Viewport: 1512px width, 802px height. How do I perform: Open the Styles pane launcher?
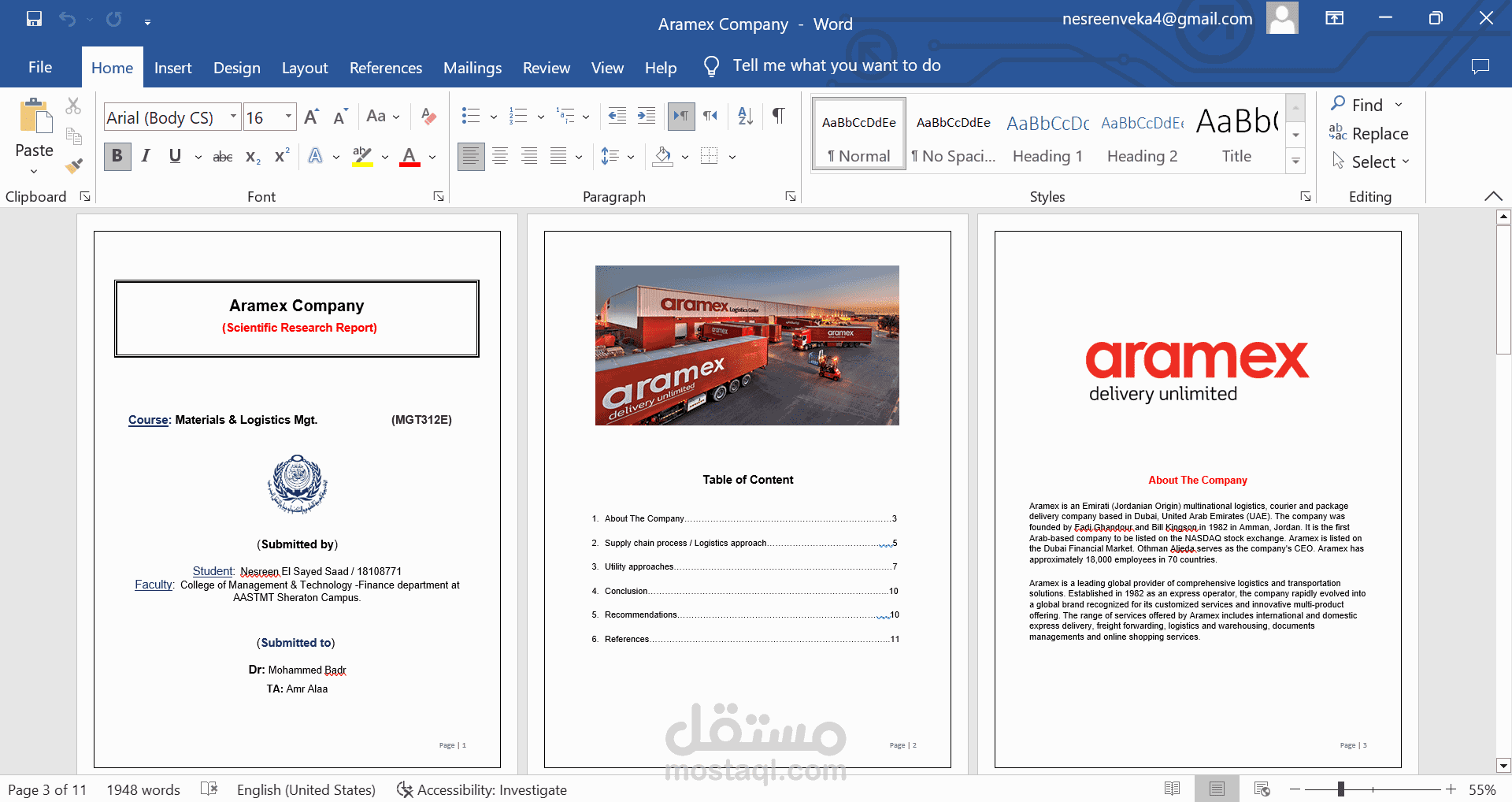(x=1306, y=196)
